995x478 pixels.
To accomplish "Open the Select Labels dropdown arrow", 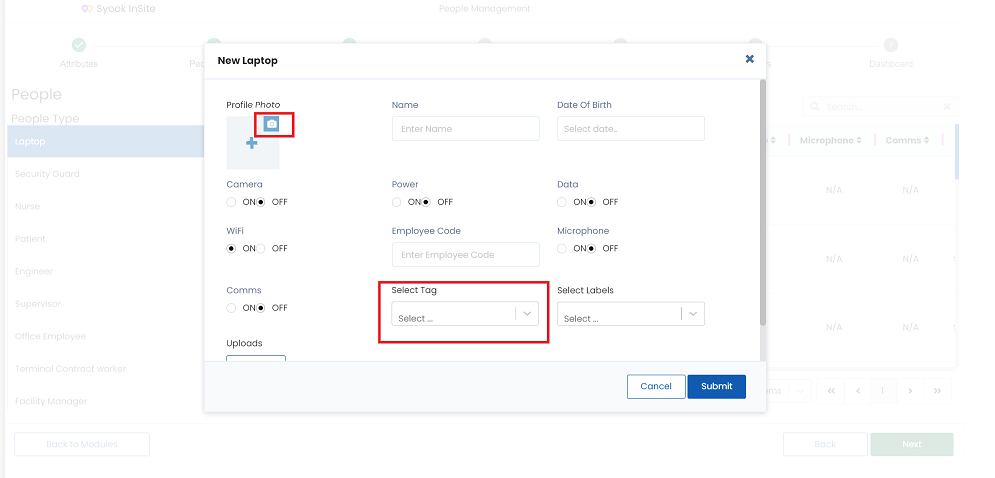I will 693,314.
